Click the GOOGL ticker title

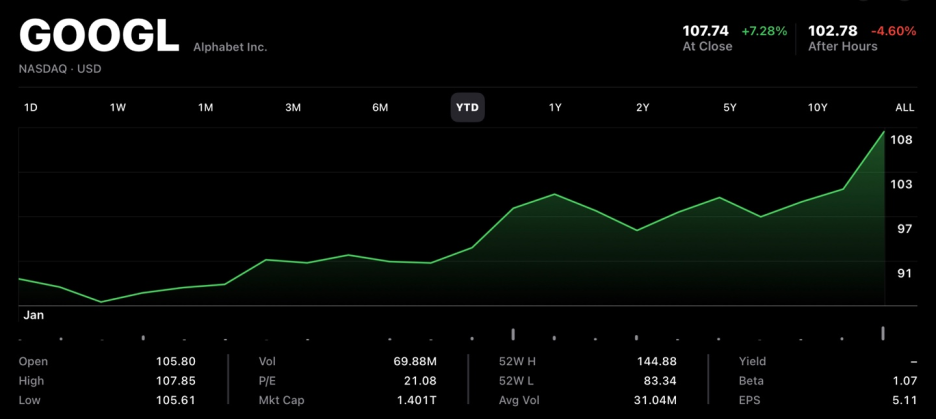(x=99, y=37)
